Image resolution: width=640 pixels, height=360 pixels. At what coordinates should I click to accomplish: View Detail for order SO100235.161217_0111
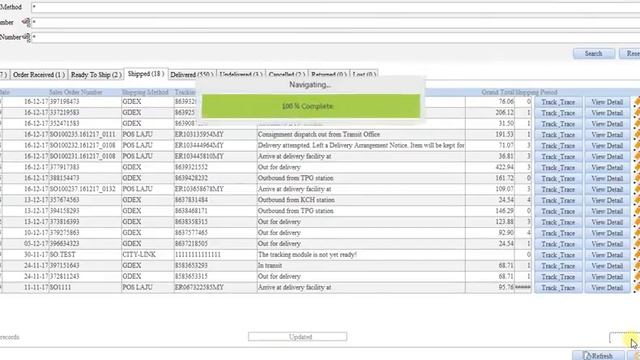pos(607,135)
